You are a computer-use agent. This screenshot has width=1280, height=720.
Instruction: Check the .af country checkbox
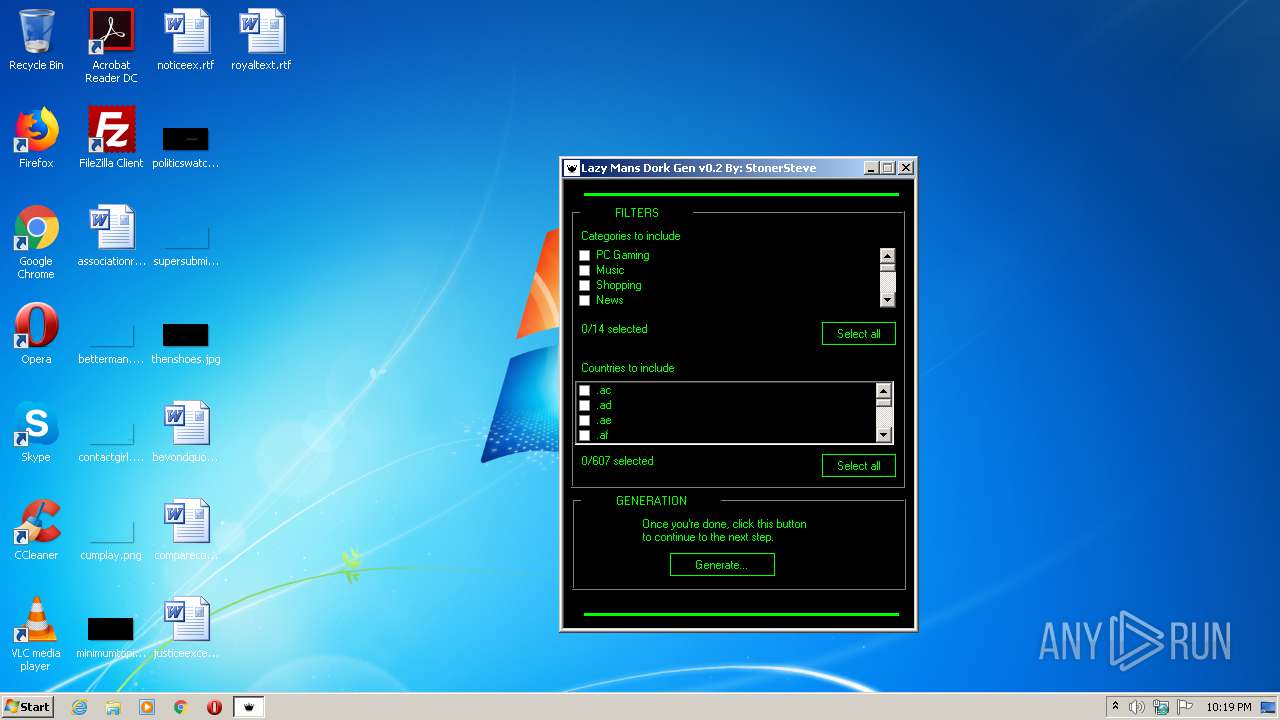click(585, 436)
